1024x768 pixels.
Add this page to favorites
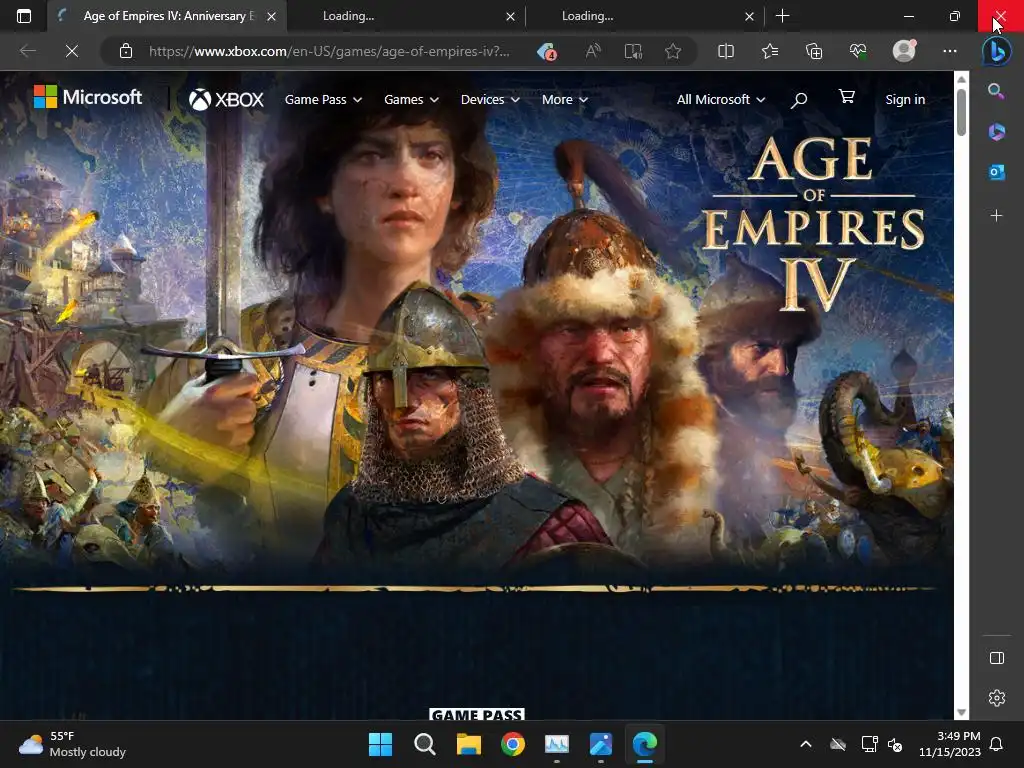pyautogui.click(x=673, y=51)
